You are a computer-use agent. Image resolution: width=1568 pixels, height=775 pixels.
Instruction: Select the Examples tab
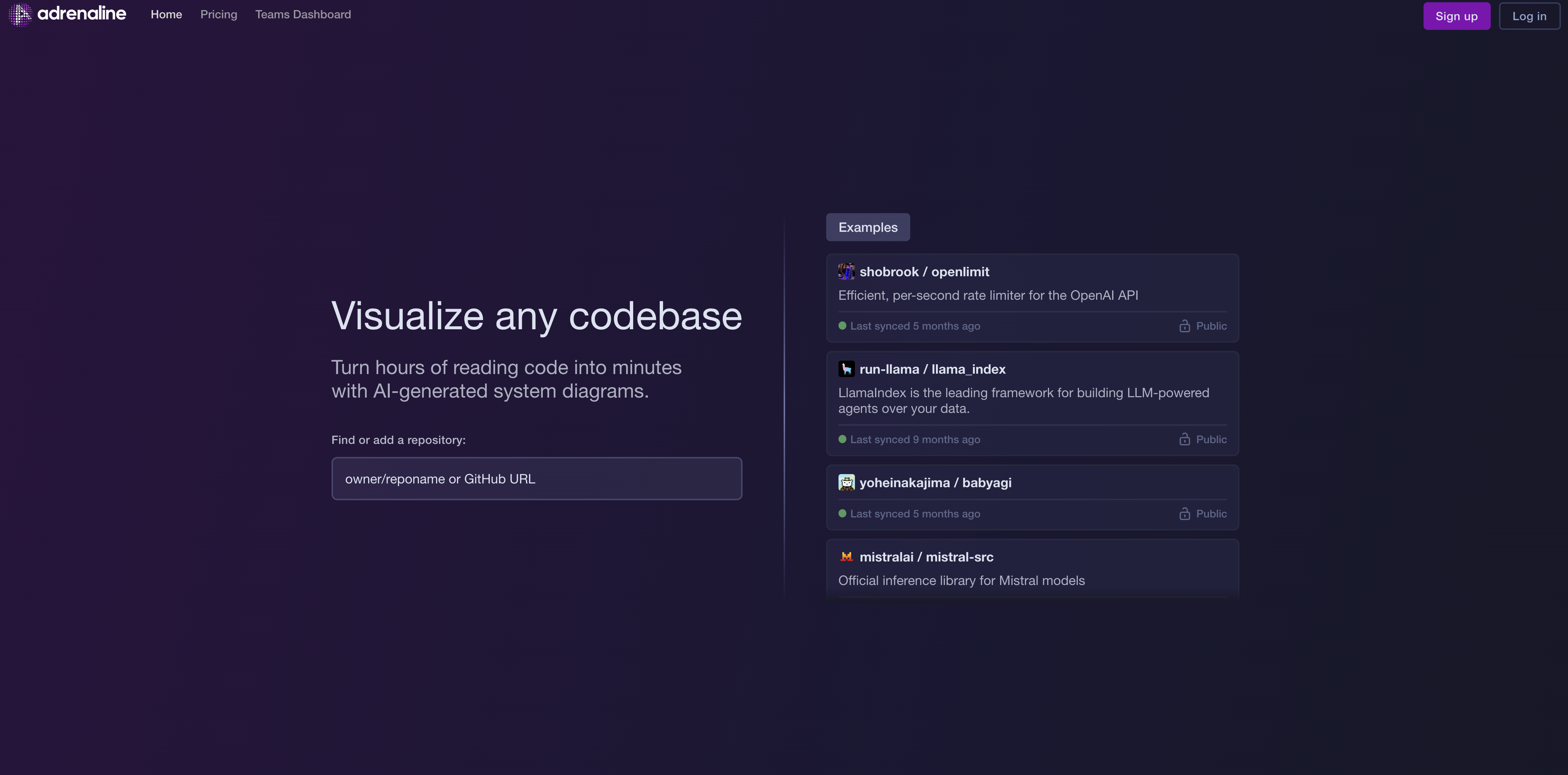[867, 227]
